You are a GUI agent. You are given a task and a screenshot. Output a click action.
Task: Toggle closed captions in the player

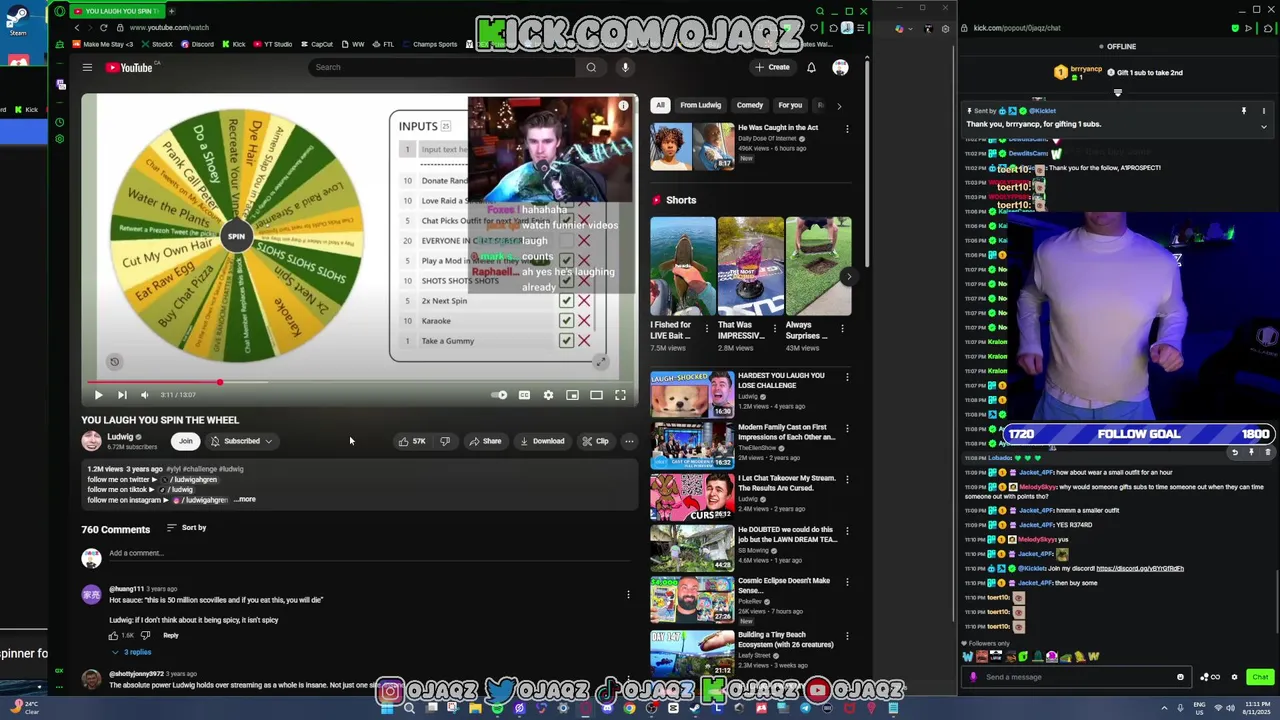[524, 395]
